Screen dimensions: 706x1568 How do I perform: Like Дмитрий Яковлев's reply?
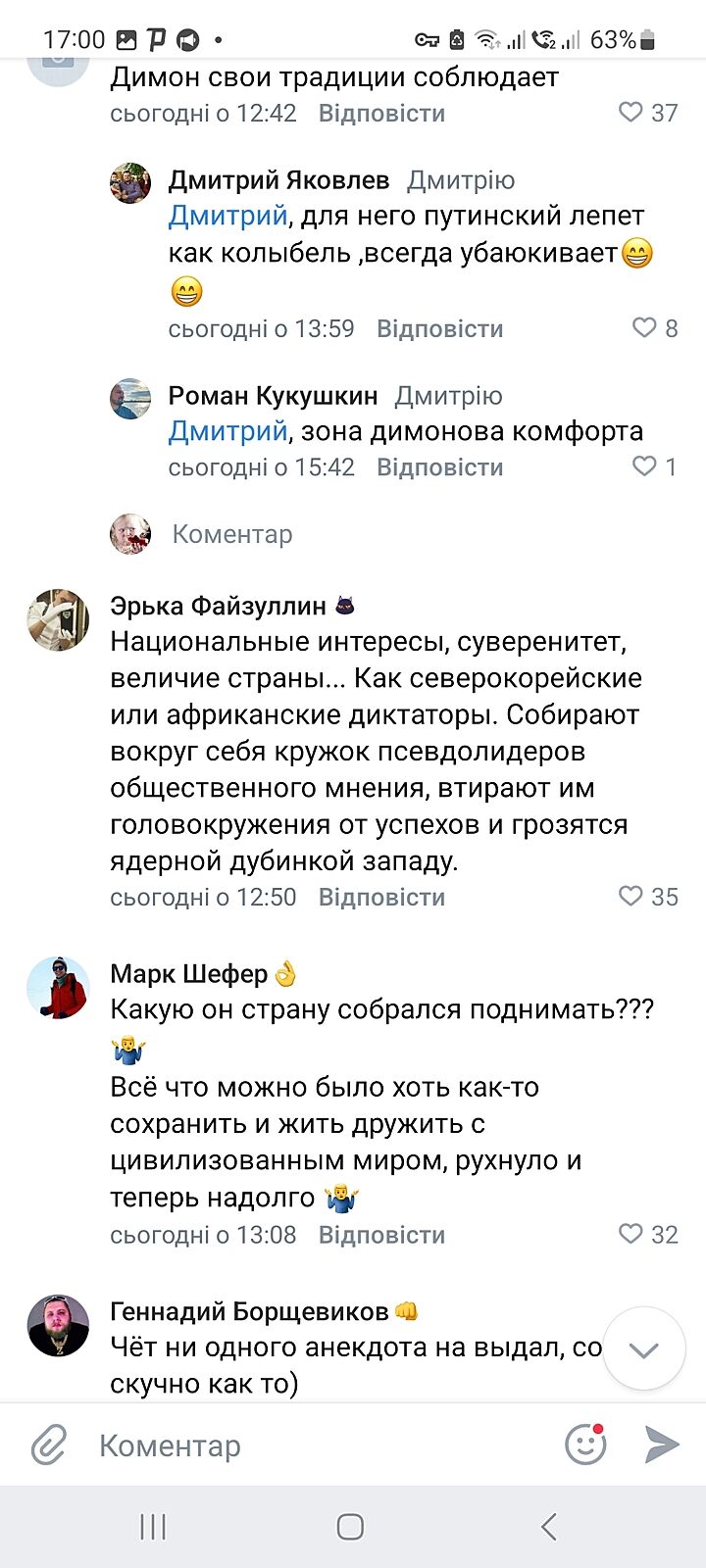(x=644, y=327)
